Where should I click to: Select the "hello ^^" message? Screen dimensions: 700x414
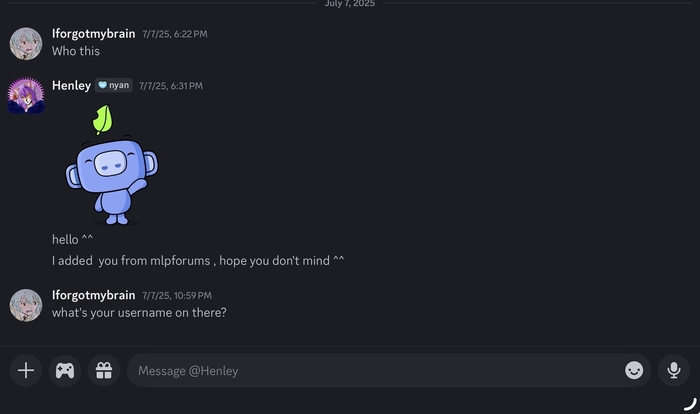72,239
